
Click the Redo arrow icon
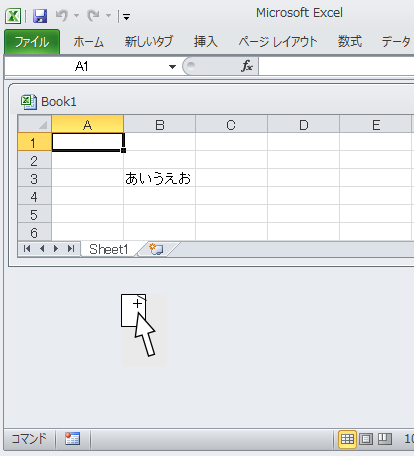(x=93, y=15)
